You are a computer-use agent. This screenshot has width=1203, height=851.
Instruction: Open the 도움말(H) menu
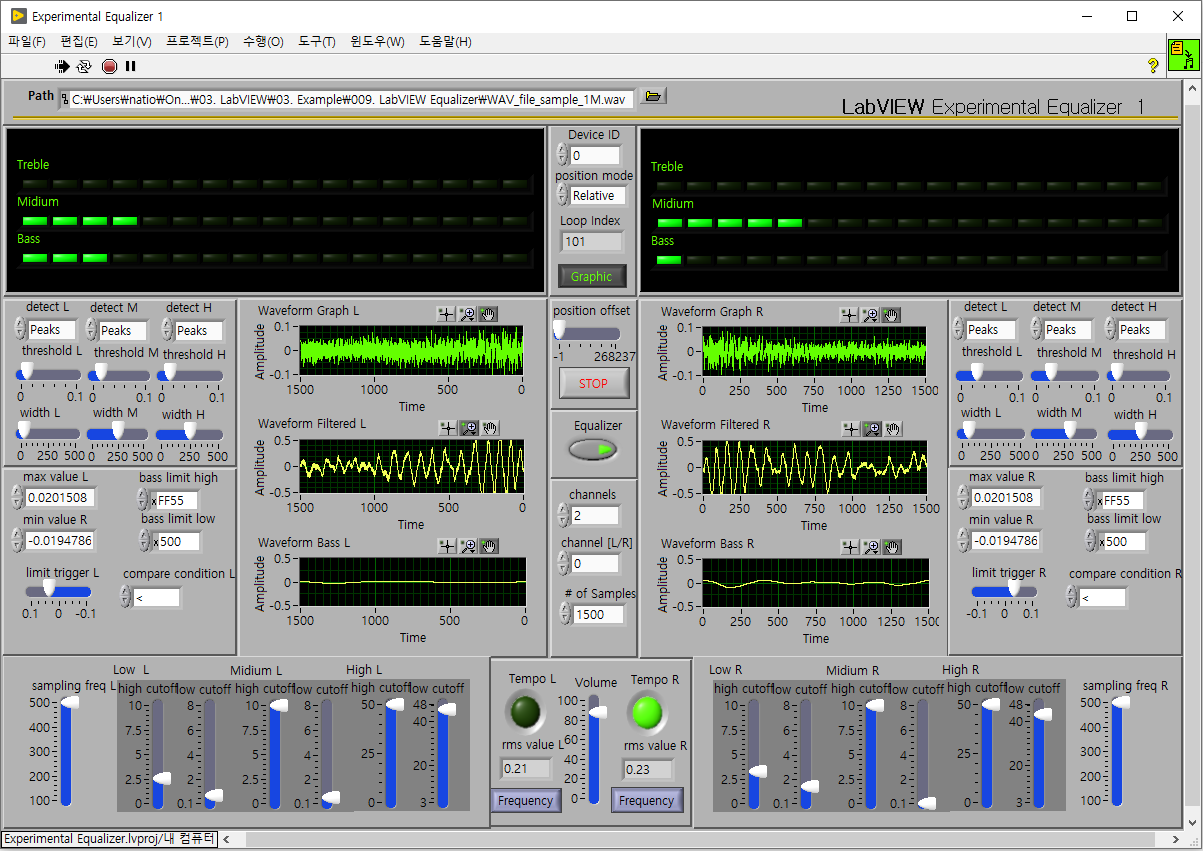click(445, 41)
